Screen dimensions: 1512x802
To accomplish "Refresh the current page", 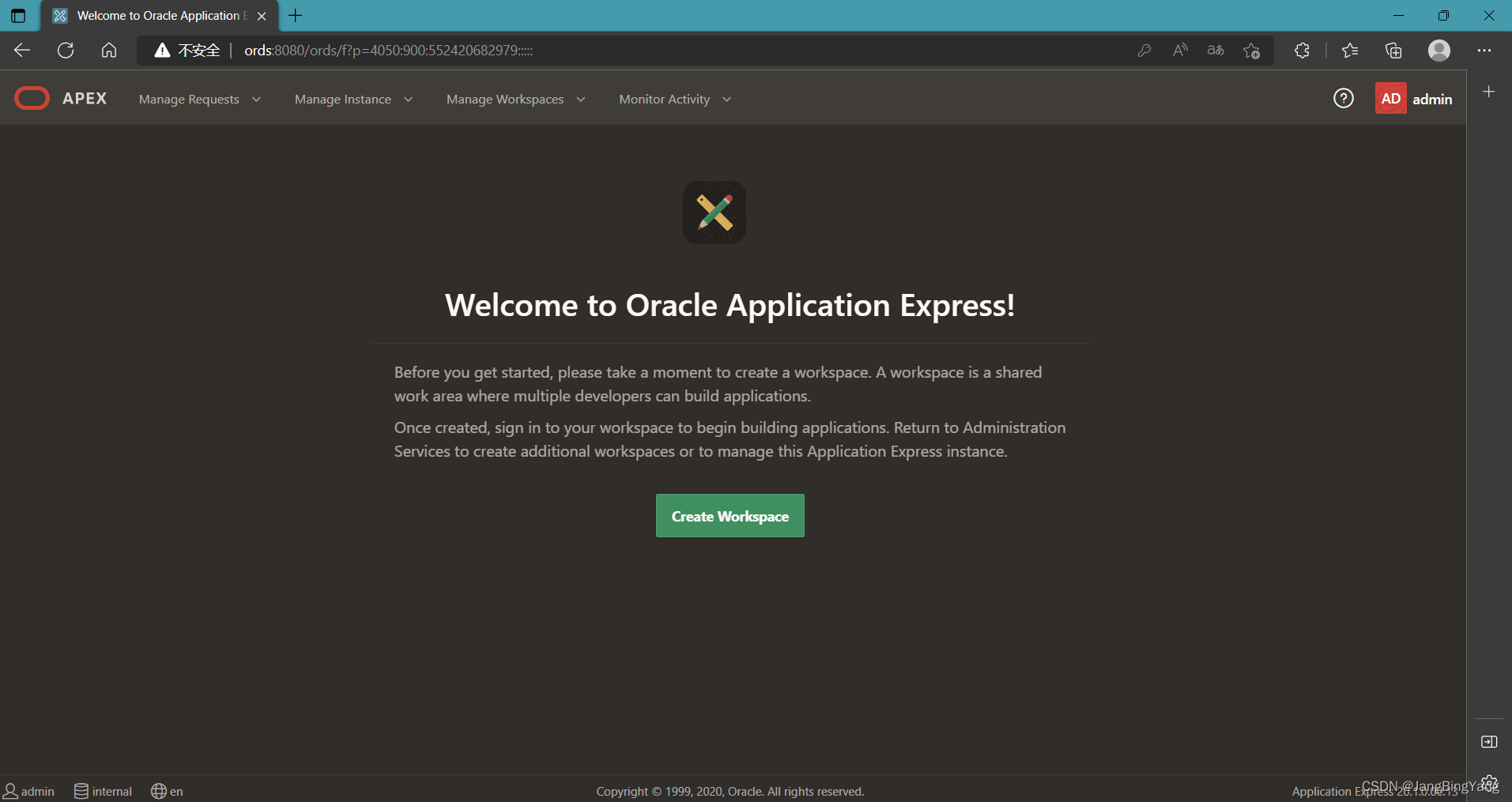I will [x=66, y=51].
